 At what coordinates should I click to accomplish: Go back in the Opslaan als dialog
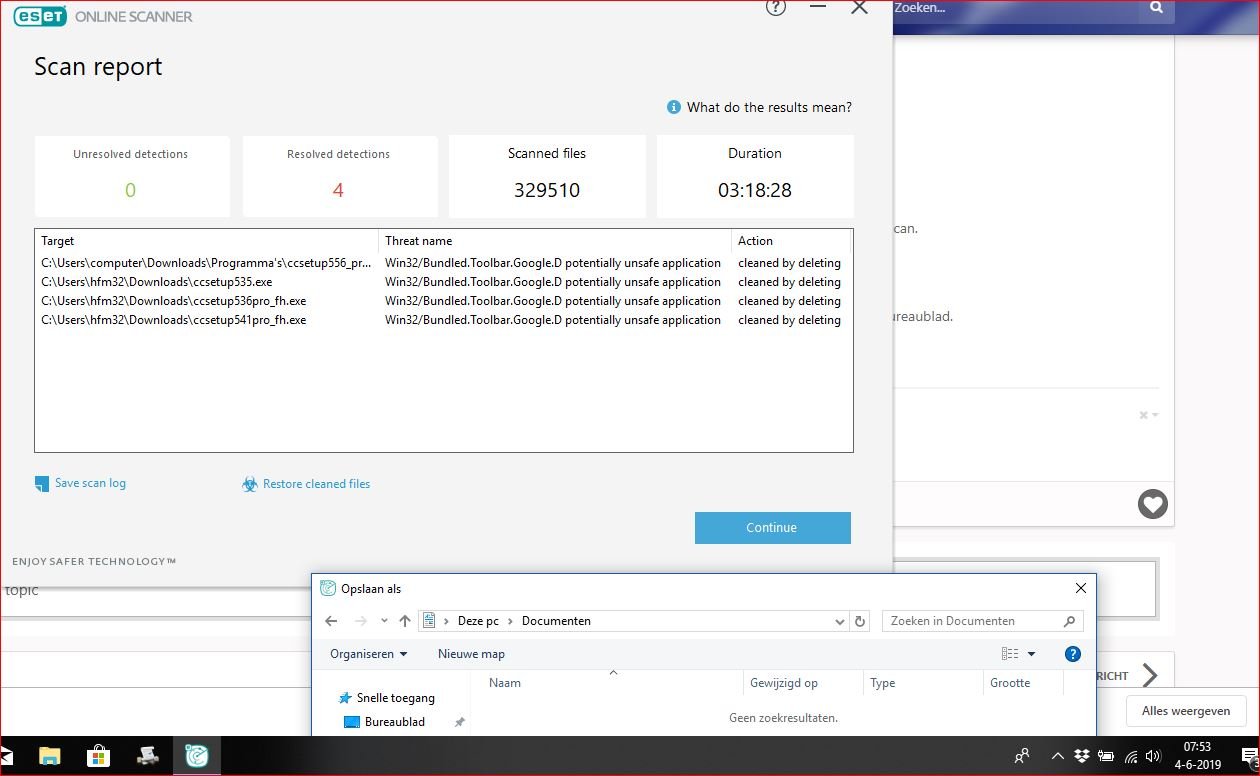331,621
